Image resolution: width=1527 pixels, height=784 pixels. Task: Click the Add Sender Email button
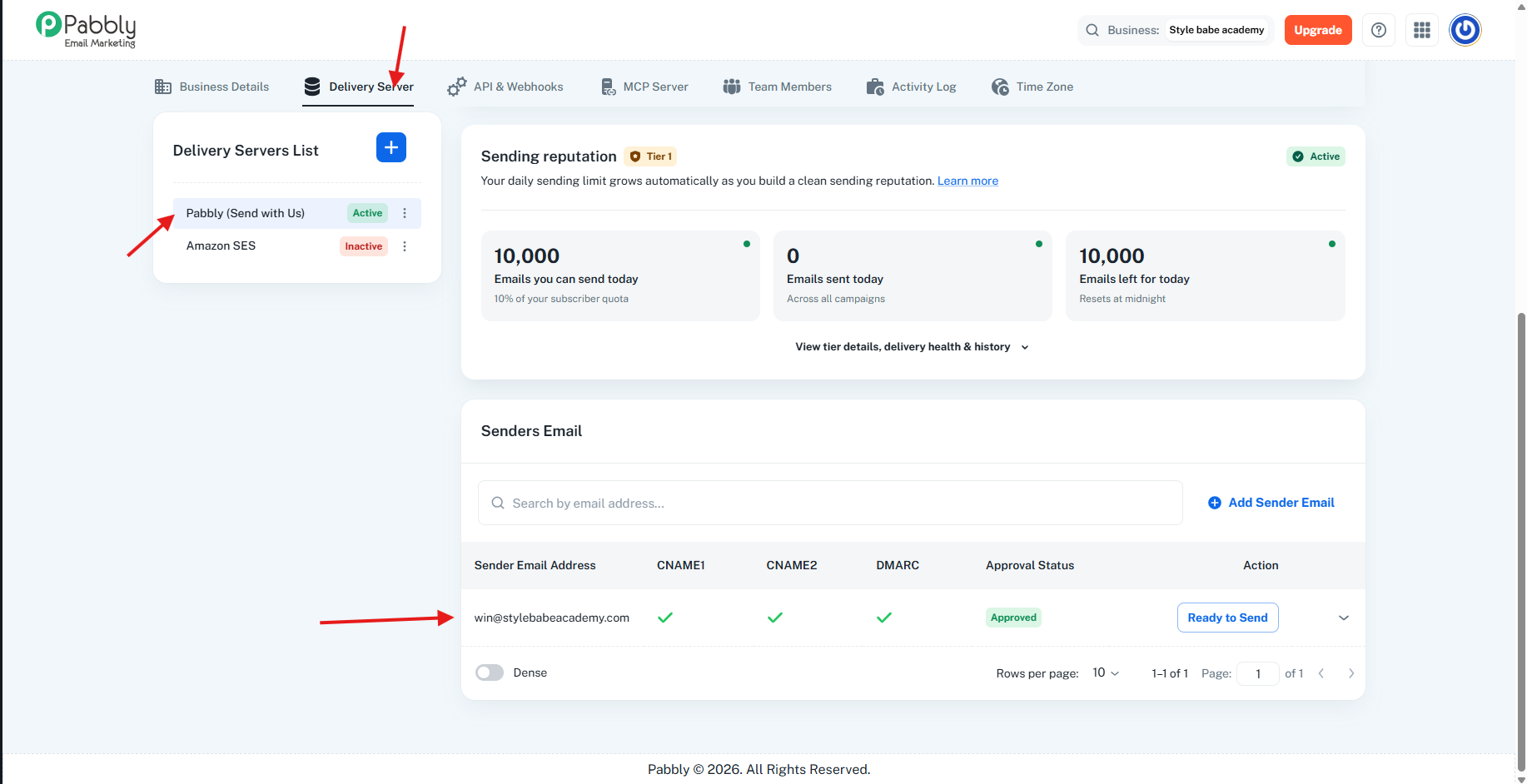(x=1271, y=503)
